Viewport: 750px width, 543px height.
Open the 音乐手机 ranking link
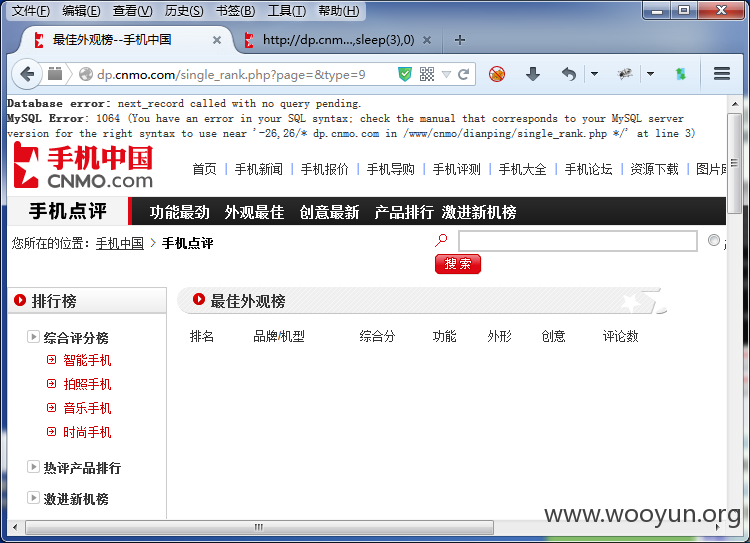(x=87, y=408)
